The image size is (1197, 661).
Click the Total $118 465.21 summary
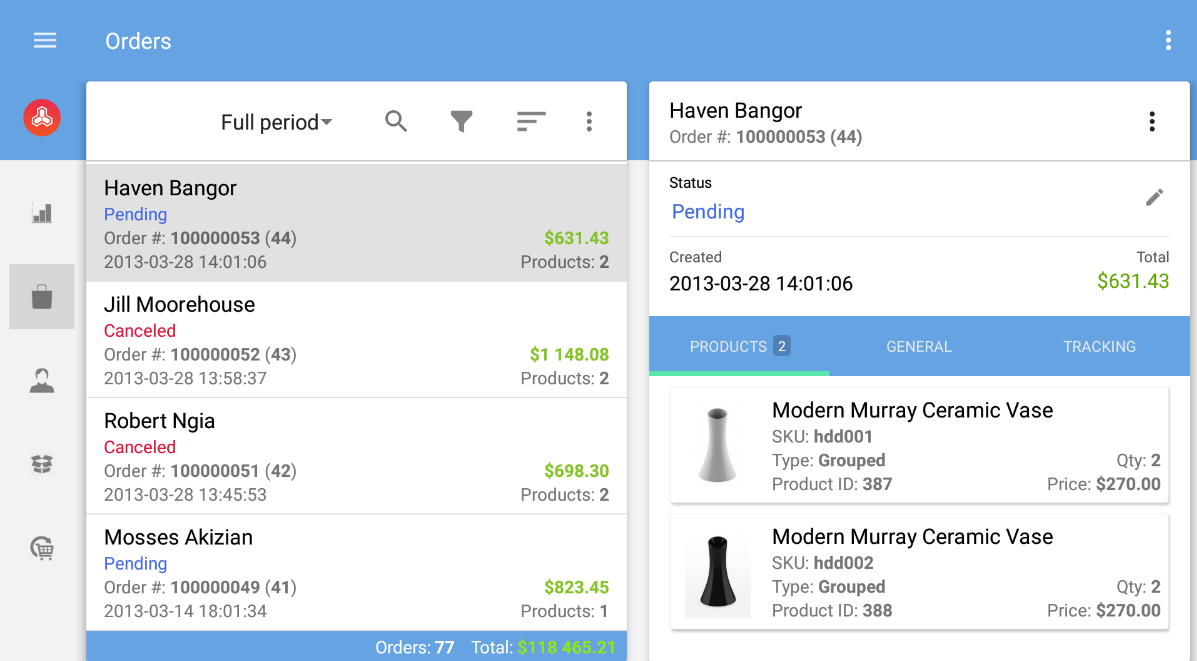coord(543,647)
